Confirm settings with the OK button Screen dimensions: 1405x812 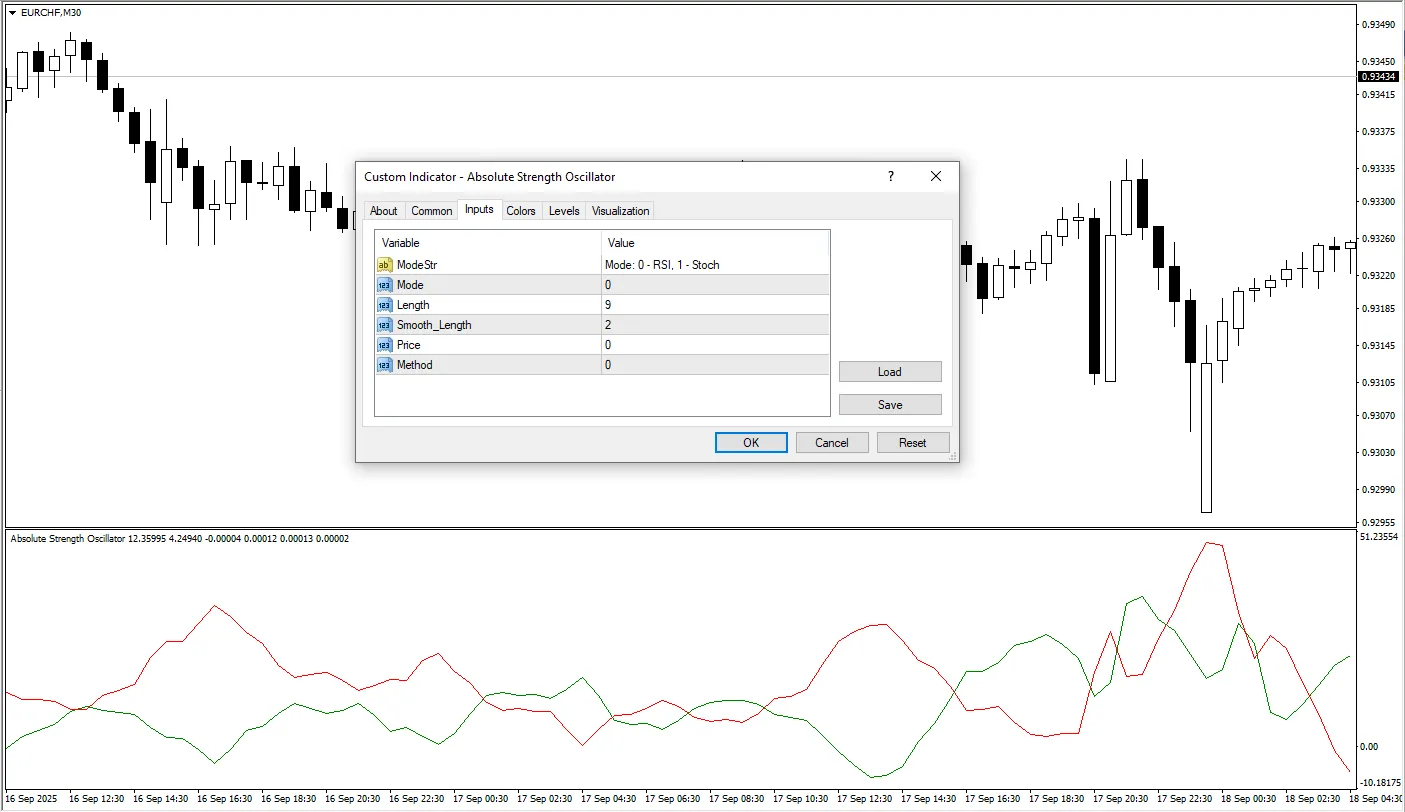(751, 442)
